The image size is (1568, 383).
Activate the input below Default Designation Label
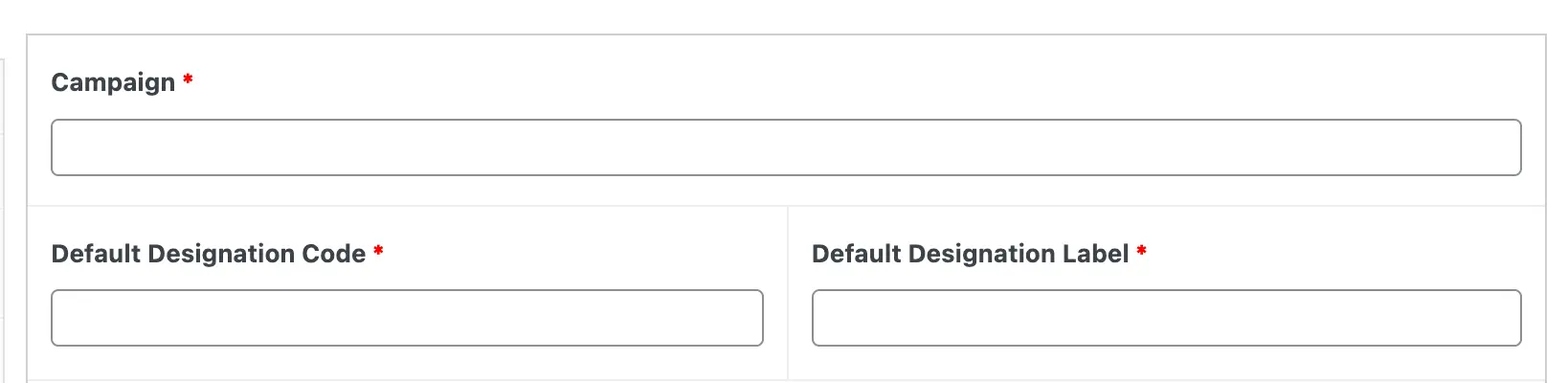coord(1166,318)
